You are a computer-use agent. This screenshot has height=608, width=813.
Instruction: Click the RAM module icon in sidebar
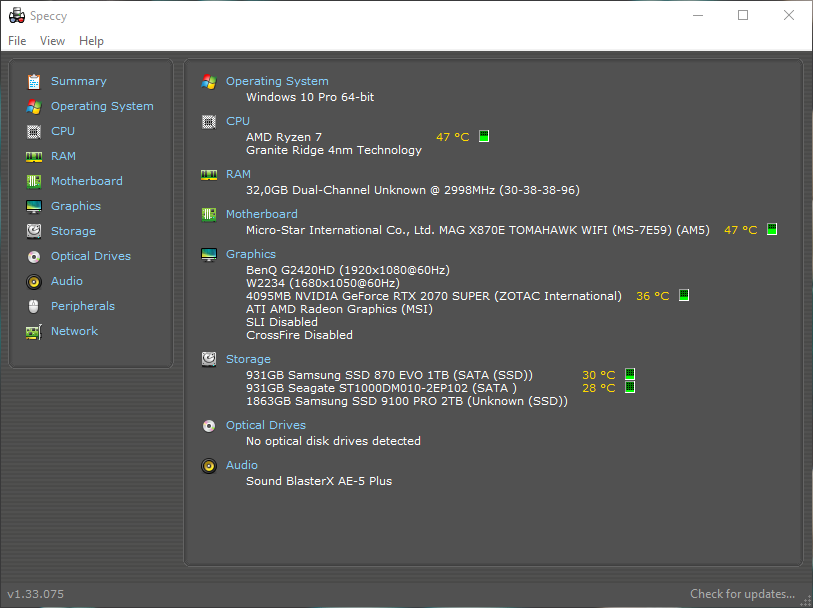coord(34,157)
